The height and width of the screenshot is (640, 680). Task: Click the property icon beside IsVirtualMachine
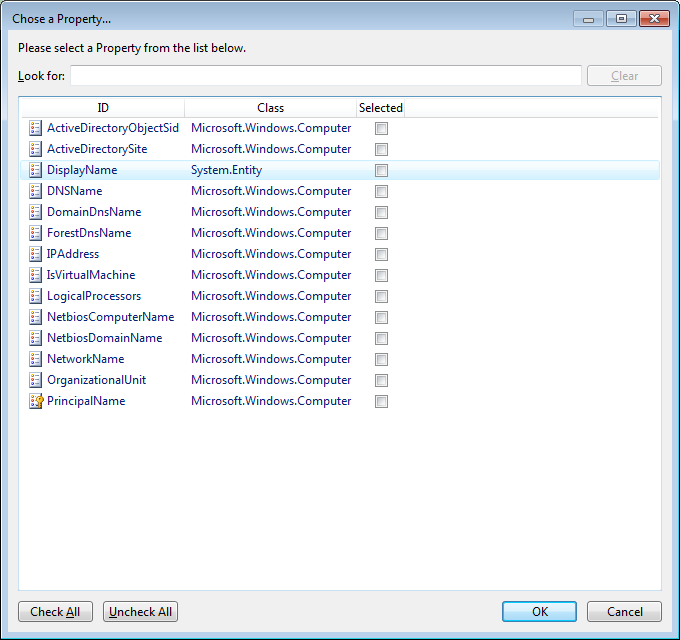[35, 275]
